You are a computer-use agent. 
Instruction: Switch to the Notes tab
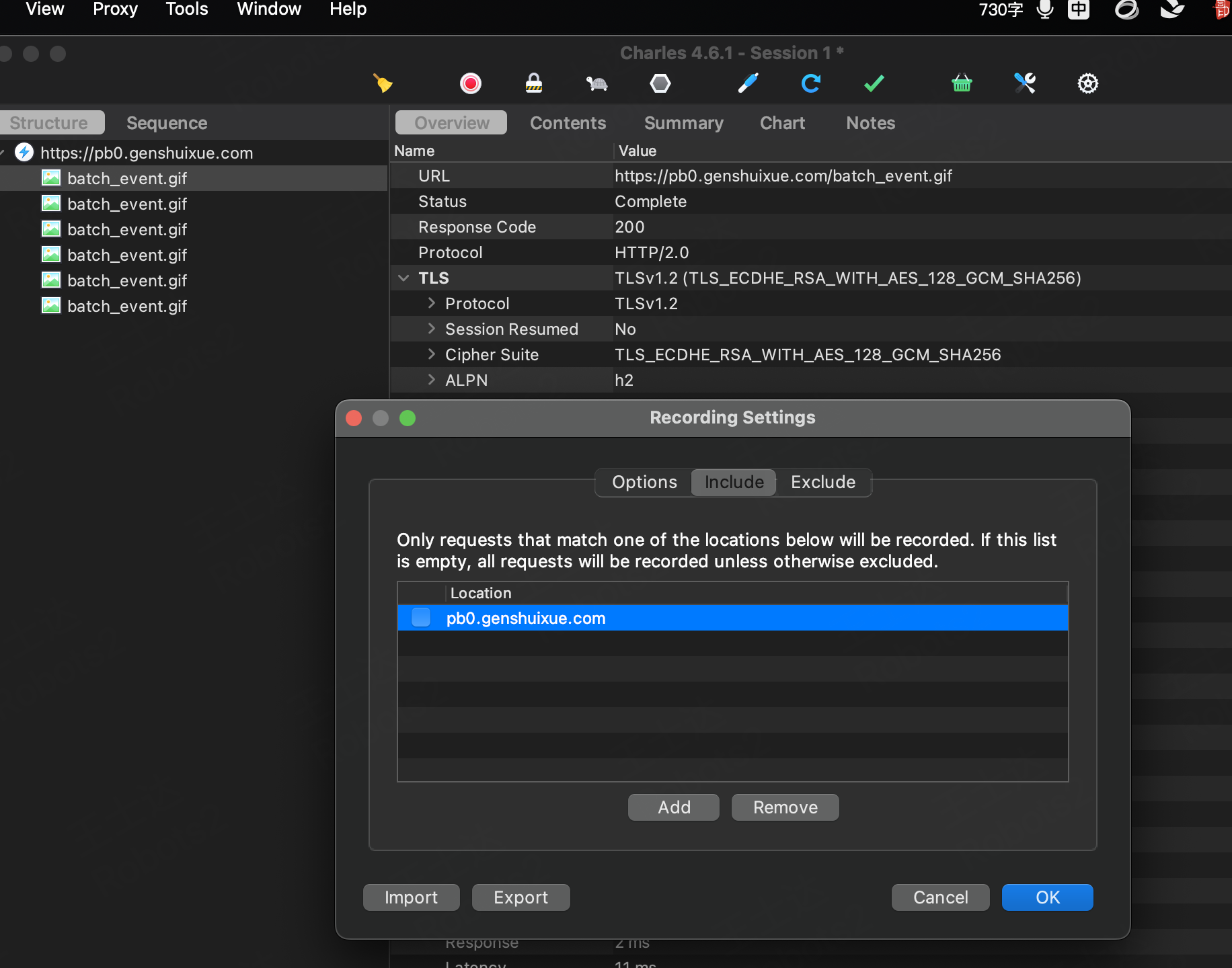pyautogui.click(x=871, y=123)
